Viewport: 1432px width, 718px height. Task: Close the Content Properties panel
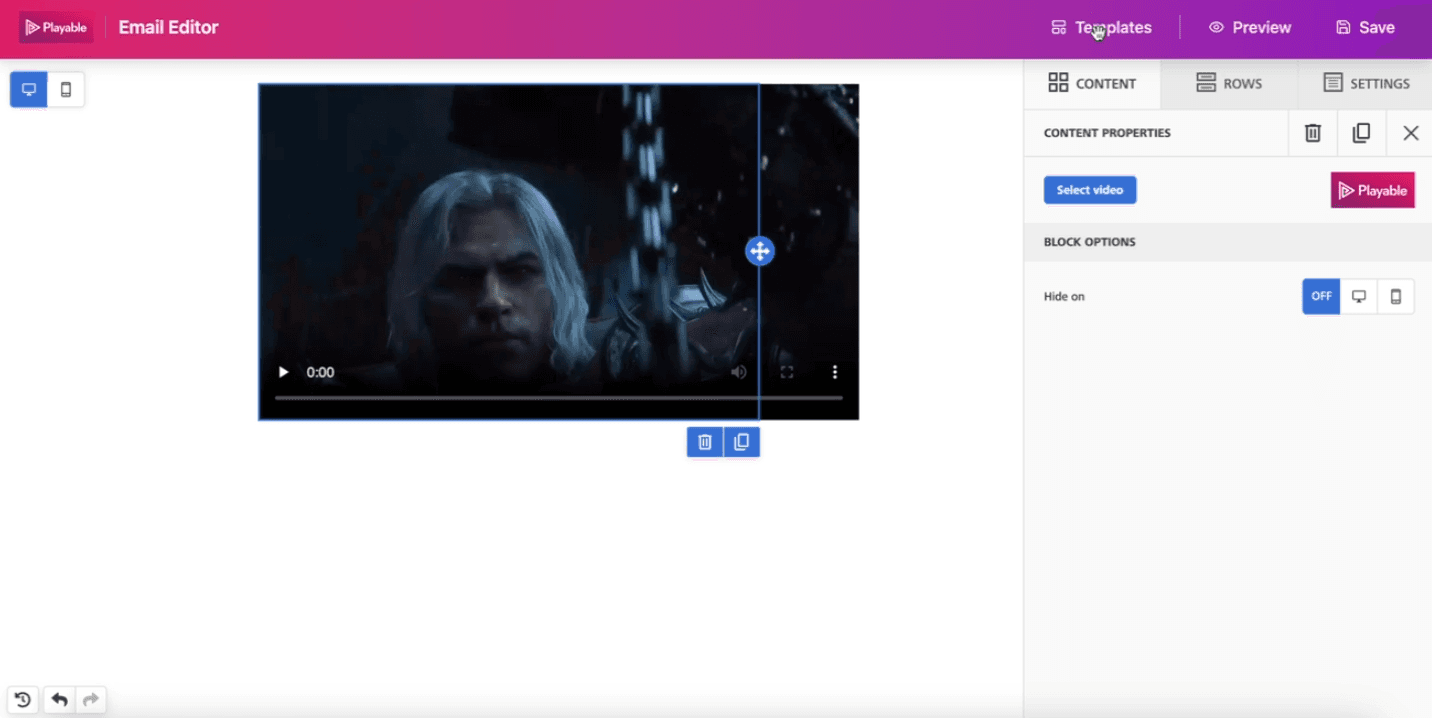(1410, 133)
